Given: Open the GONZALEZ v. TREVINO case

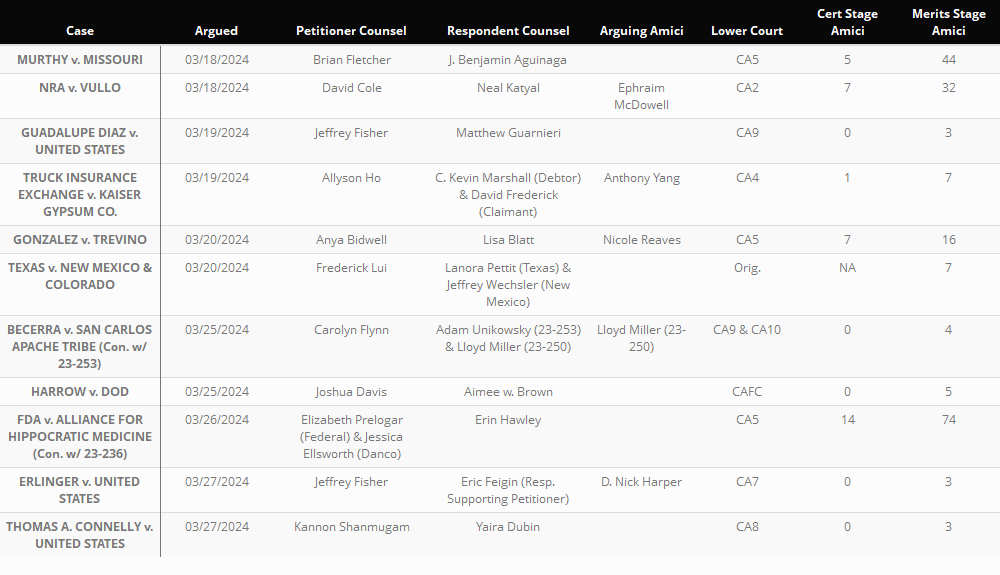Looking at the screenshot, I should [80, 240].
